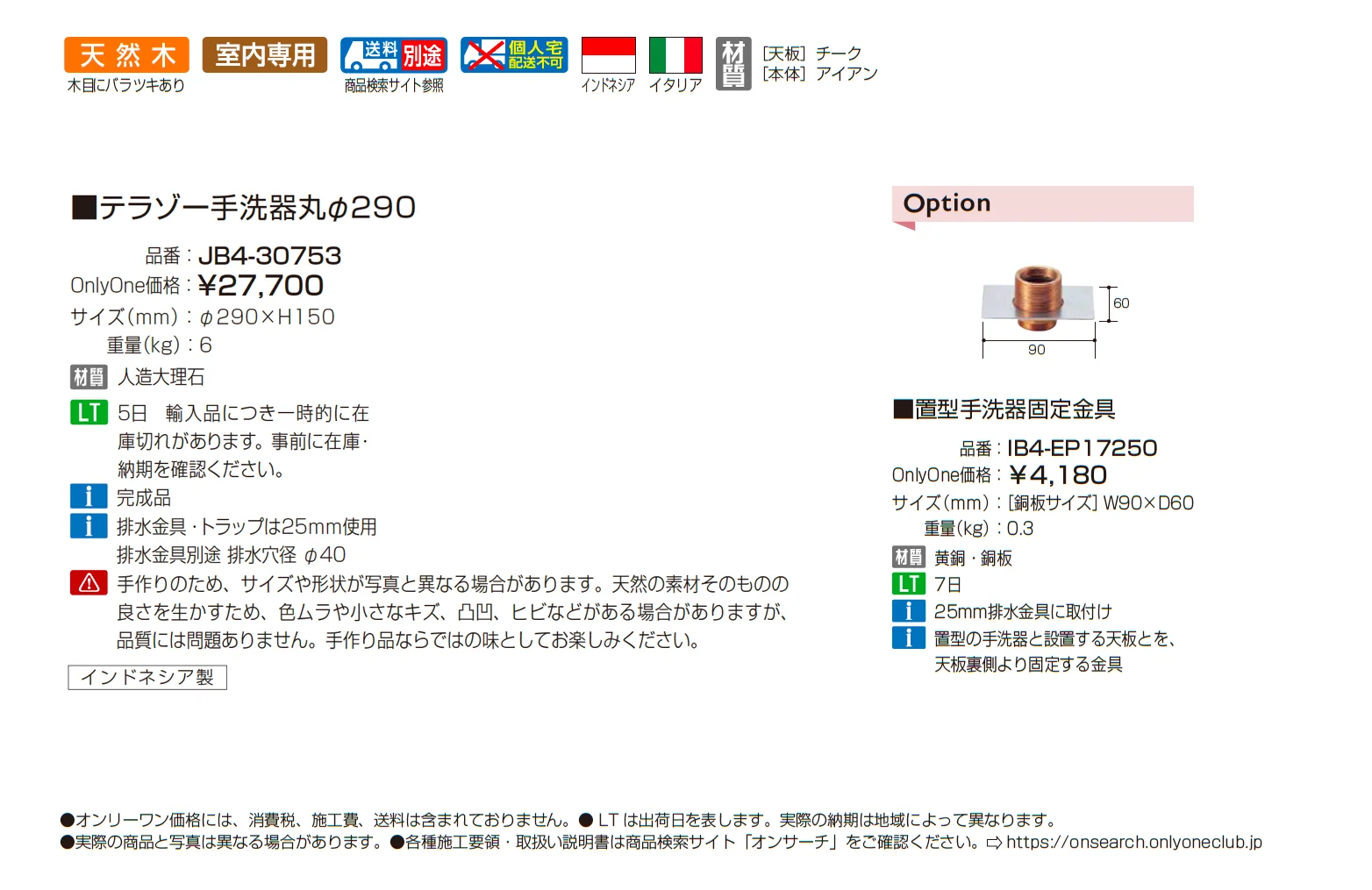Click the price ¥4,180
The width and height of the screenshot is (1372, 890).
(1058, 474)
